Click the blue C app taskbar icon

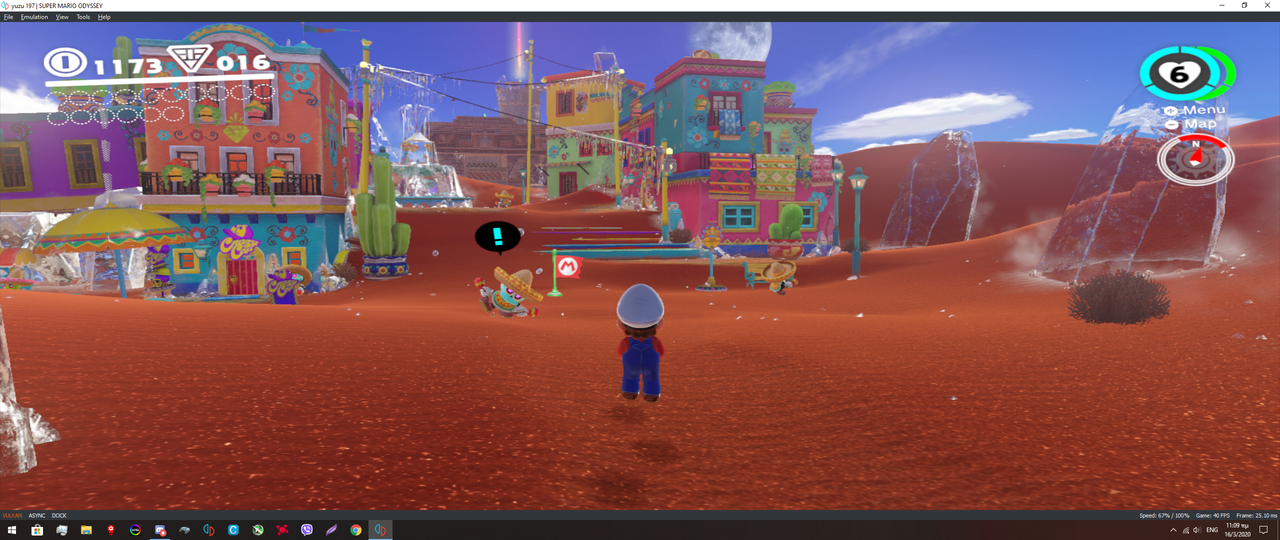[x=233, y=530]
